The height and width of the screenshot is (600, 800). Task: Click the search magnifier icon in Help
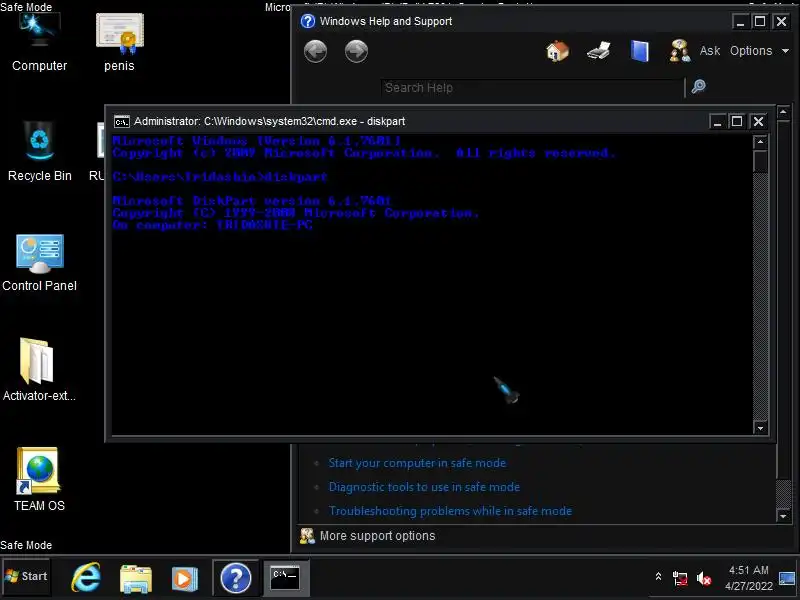pyautogui.click(x=698, y=86)
